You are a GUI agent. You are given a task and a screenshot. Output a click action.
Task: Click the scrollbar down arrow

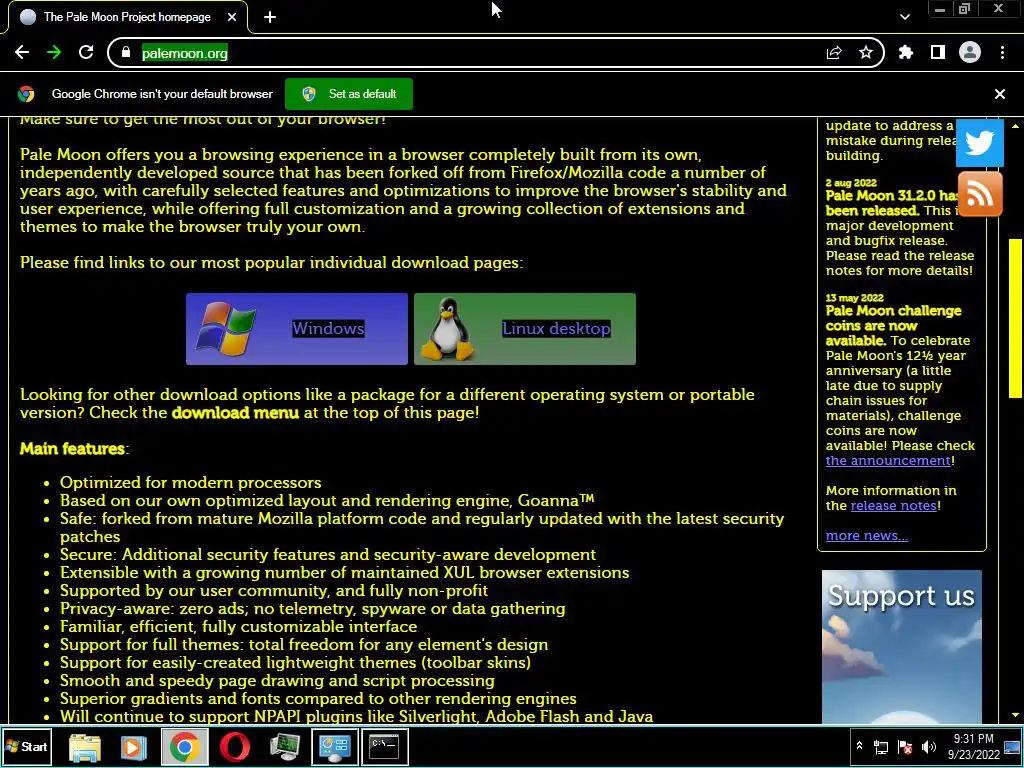(x=1015, y=715)
